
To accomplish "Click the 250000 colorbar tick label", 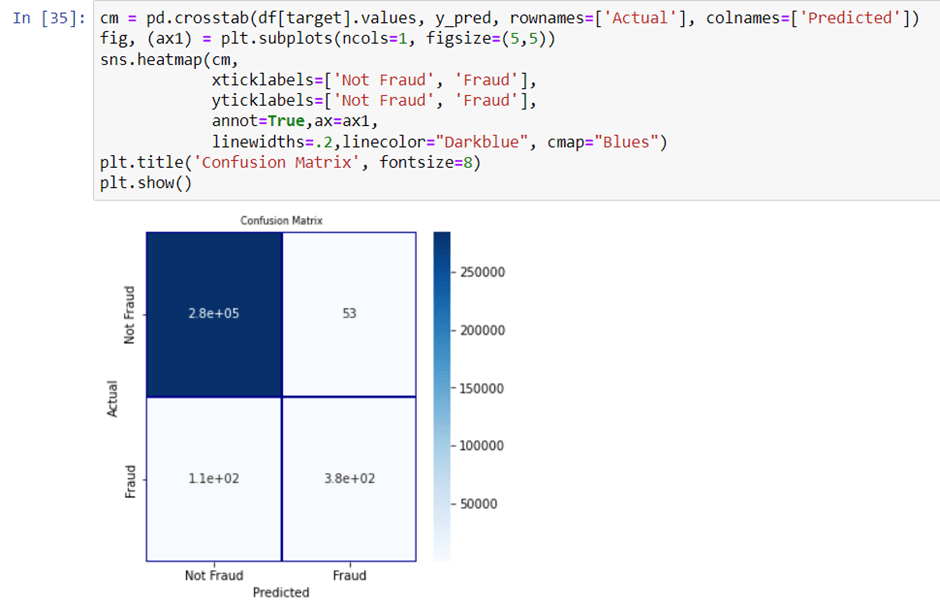I will tap(483, 272).
